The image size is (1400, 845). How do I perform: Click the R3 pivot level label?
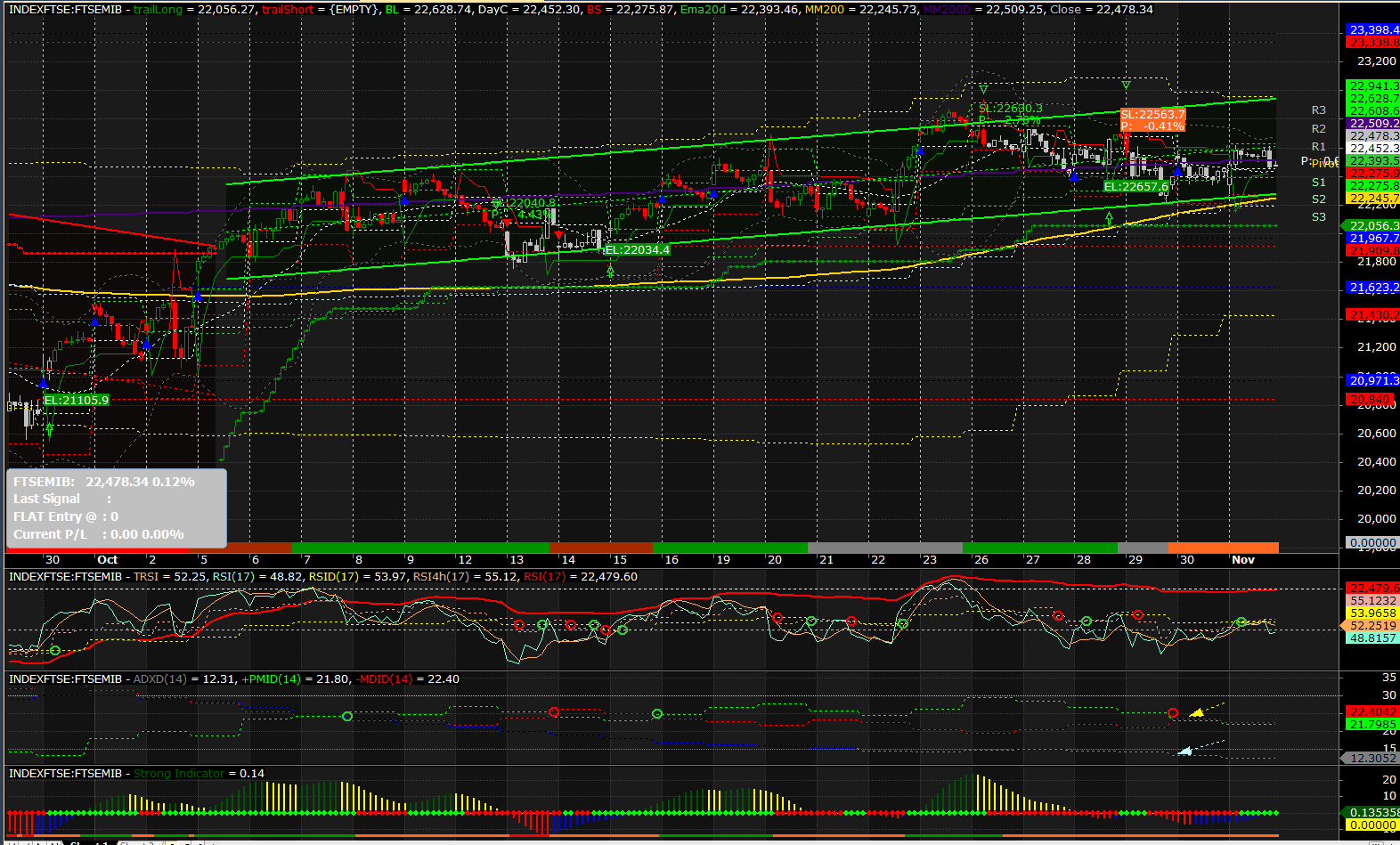[1319, 110]
